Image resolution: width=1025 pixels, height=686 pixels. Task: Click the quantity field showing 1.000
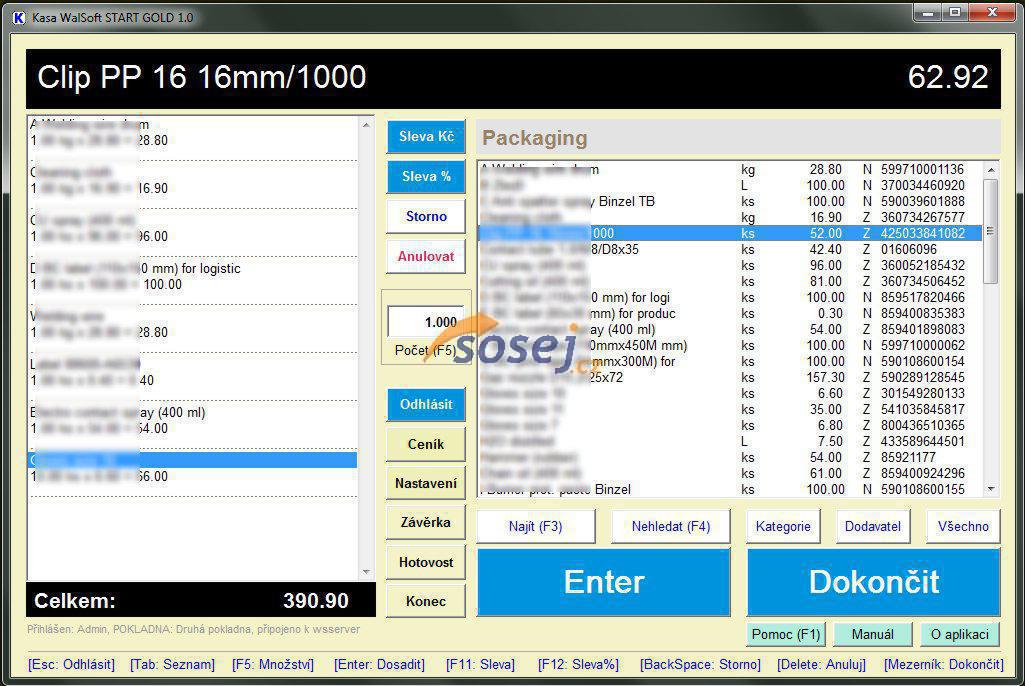tap(425, 322)
